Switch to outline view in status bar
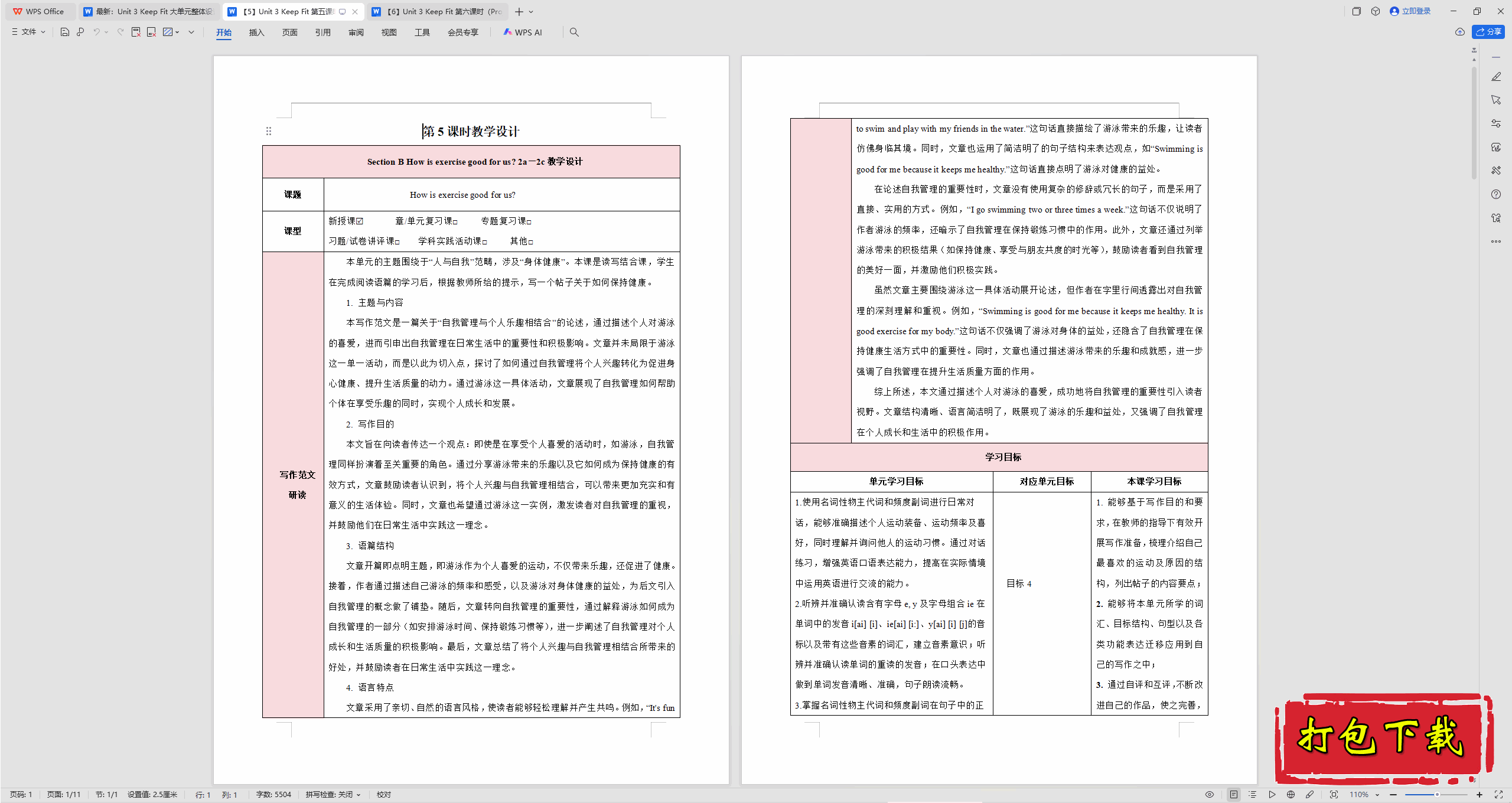Screen dimensions: 1512x803 pyautogui.click(x=1253, y=795)
